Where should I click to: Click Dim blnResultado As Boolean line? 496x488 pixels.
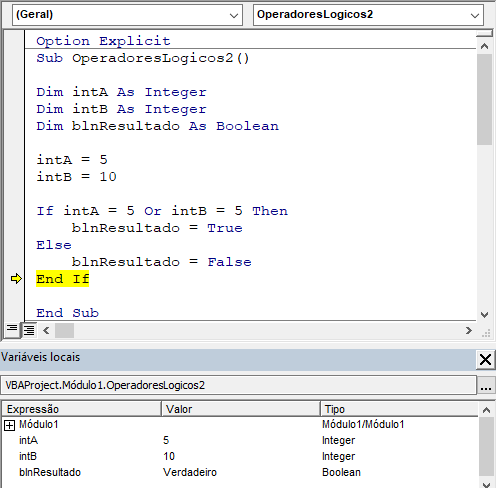click(x=157, y=126)
